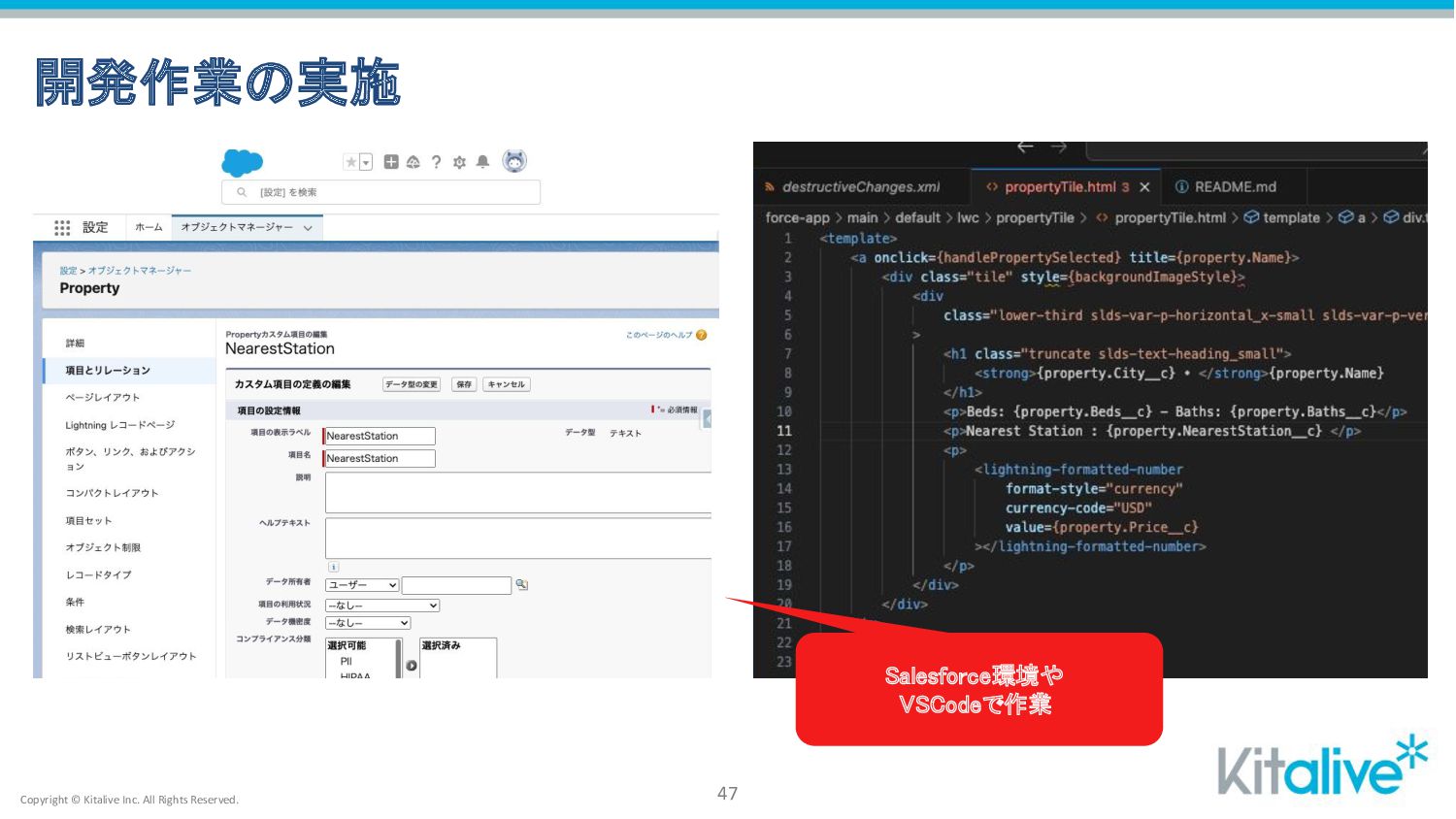Click the 項目名 input field
Viewport: 1456px width, 819px height.
tap(380, 459)
